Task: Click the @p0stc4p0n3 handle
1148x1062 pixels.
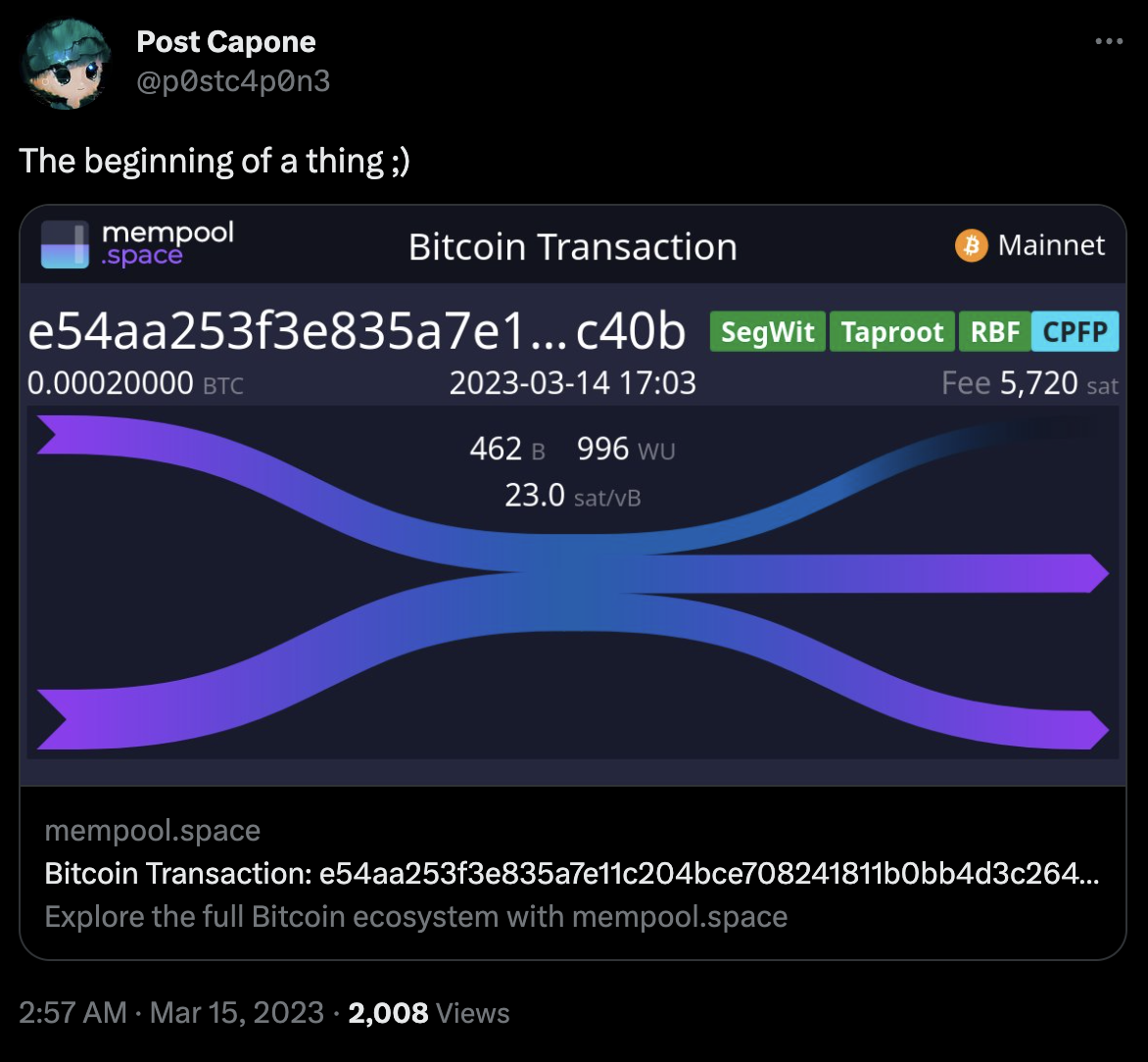Action: click(x=234, y=83)
